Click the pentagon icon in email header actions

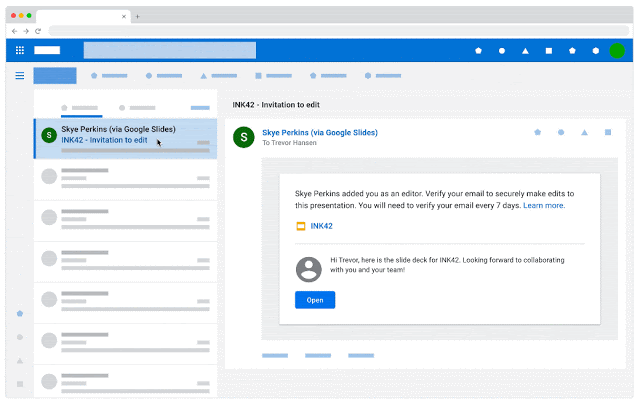[x=537, y=131]
